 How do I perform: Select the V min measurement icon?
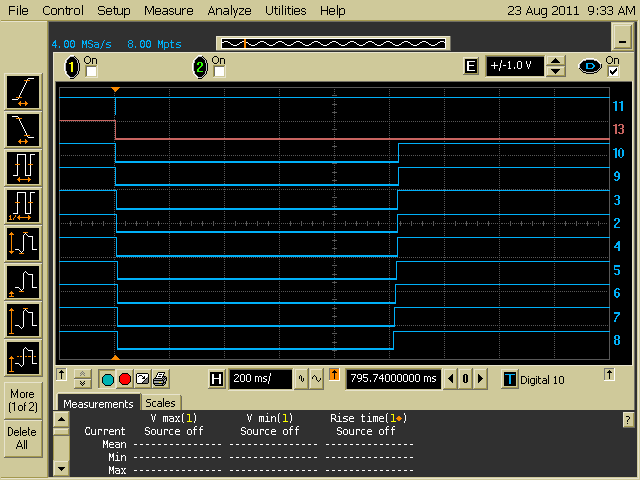[x=23, y=282]
